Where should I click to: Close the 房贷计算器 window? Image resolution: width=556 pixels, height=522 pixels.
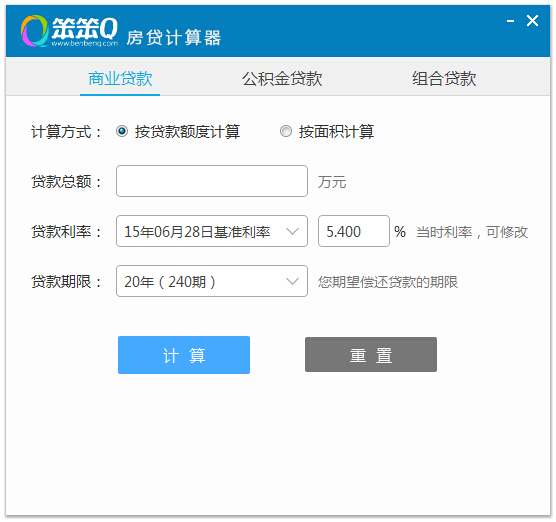pyautogui.click(x=532, y=21)
